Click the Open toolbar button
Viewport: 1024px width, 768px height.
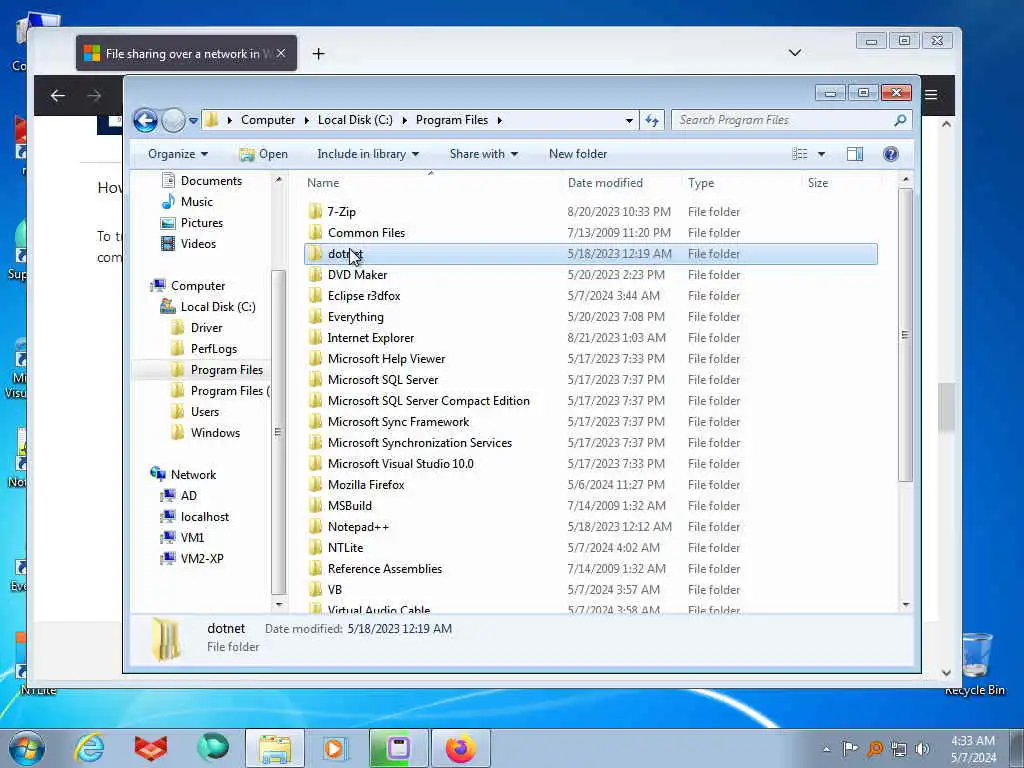[x=263, y=154]
